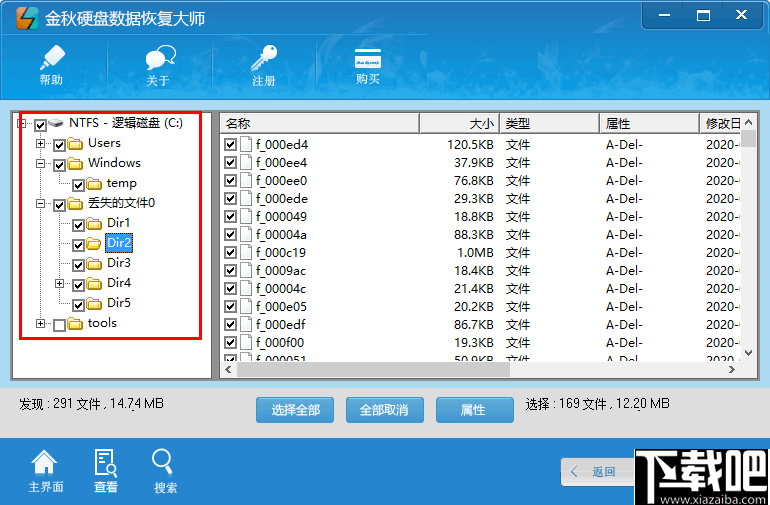Select file name f_000edf
770x505 pixels.
281,325
